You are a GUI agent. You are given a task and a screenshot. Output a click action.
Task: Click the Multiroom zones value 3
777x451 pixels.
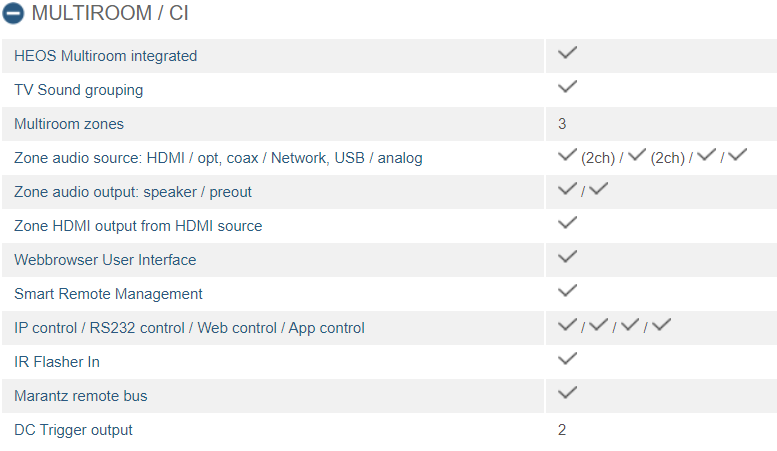(562, 124)
